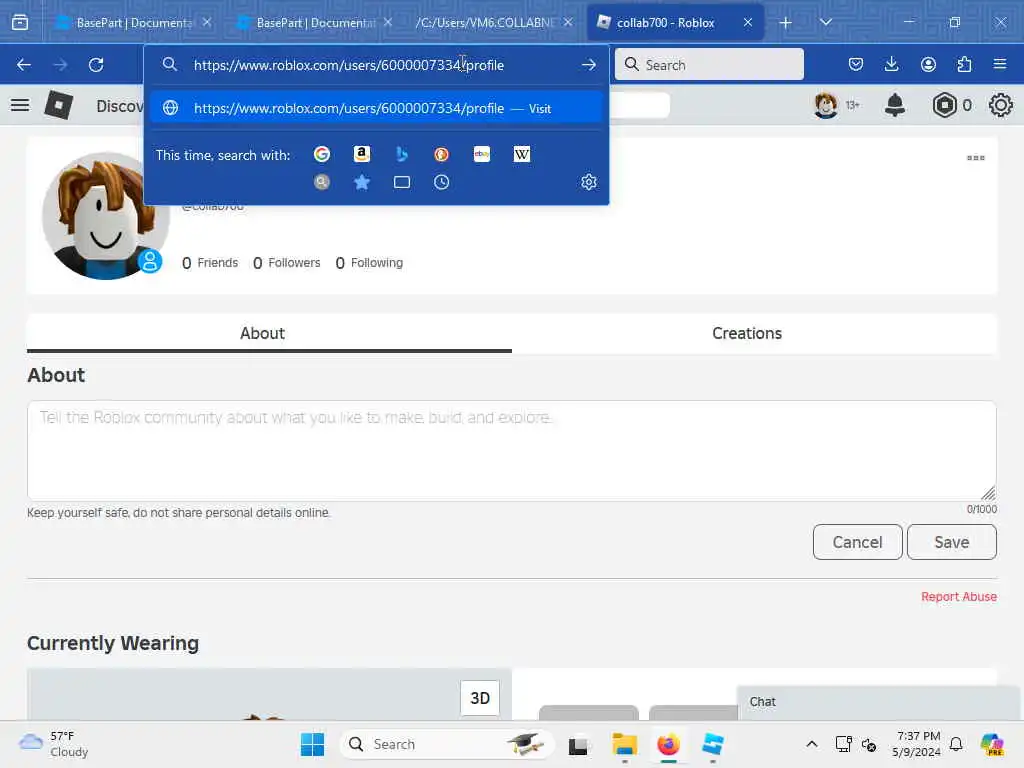Image resolution: width=1024 pixels, height=768 pixels.
Task: Search with Wikipedia engine icon
Action: click(x=522, y=154)
